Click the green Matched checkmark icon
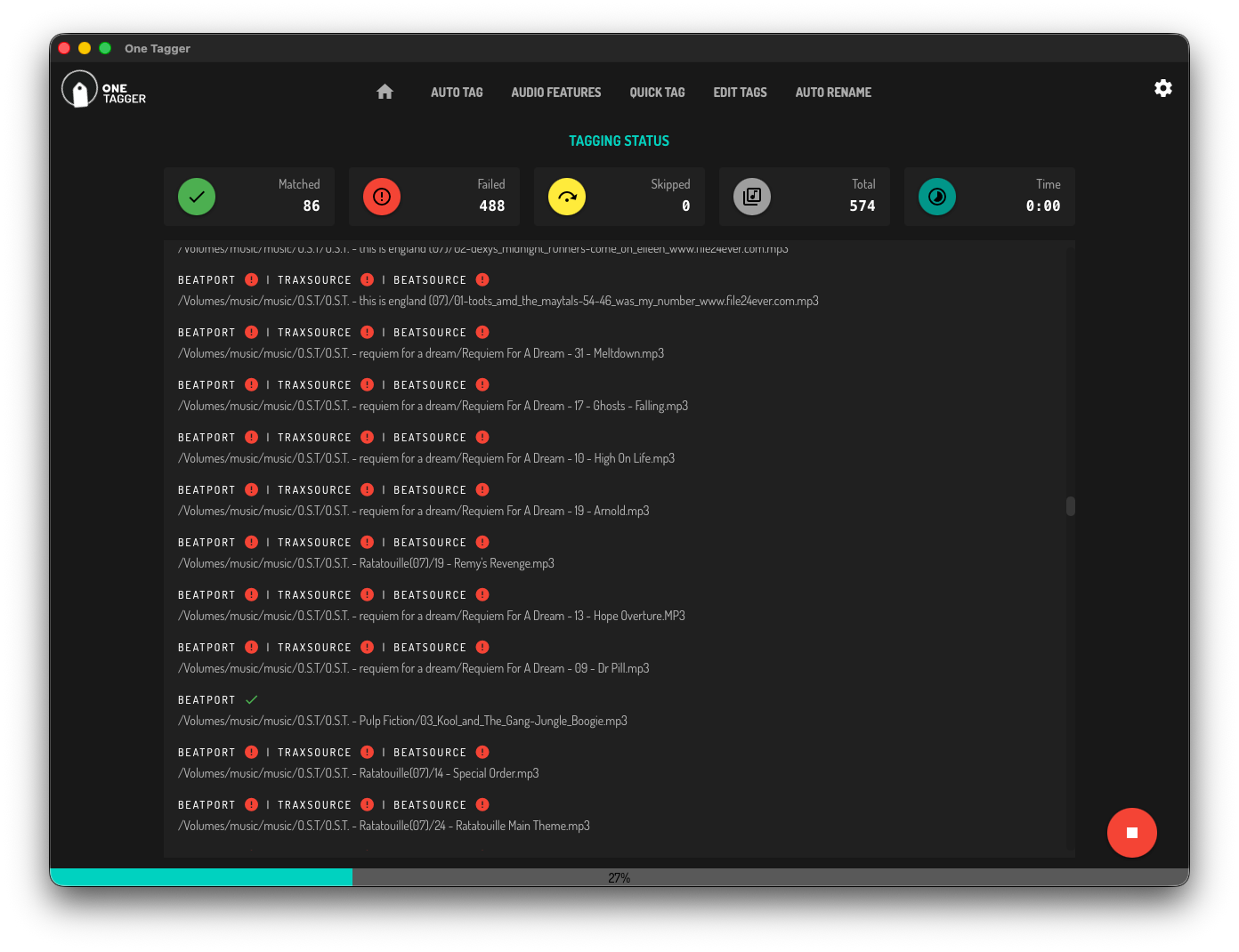Image resolution: width=1239 pixels, height=952 pixels. click(197, 197)
